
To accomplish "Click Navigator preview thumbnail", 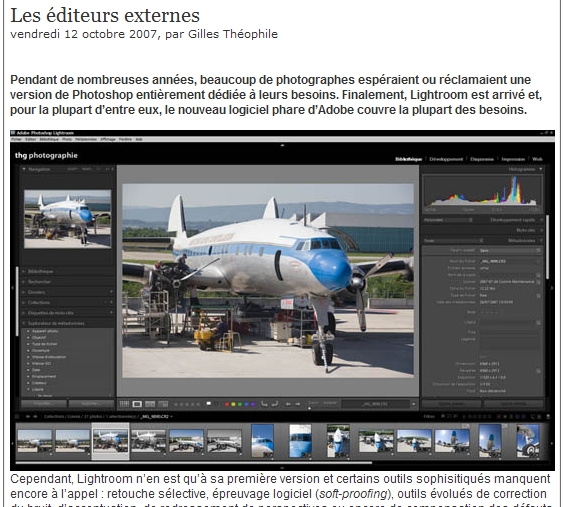I will 68,219.
